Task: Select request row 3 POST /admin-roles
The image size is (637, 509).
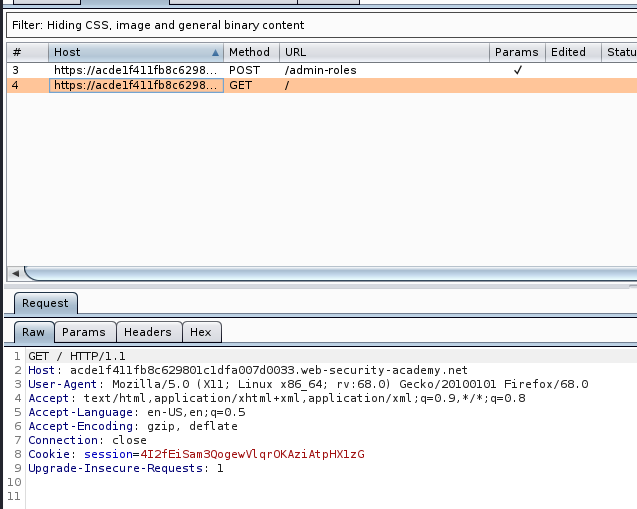Action: click(x=322, y=70)
